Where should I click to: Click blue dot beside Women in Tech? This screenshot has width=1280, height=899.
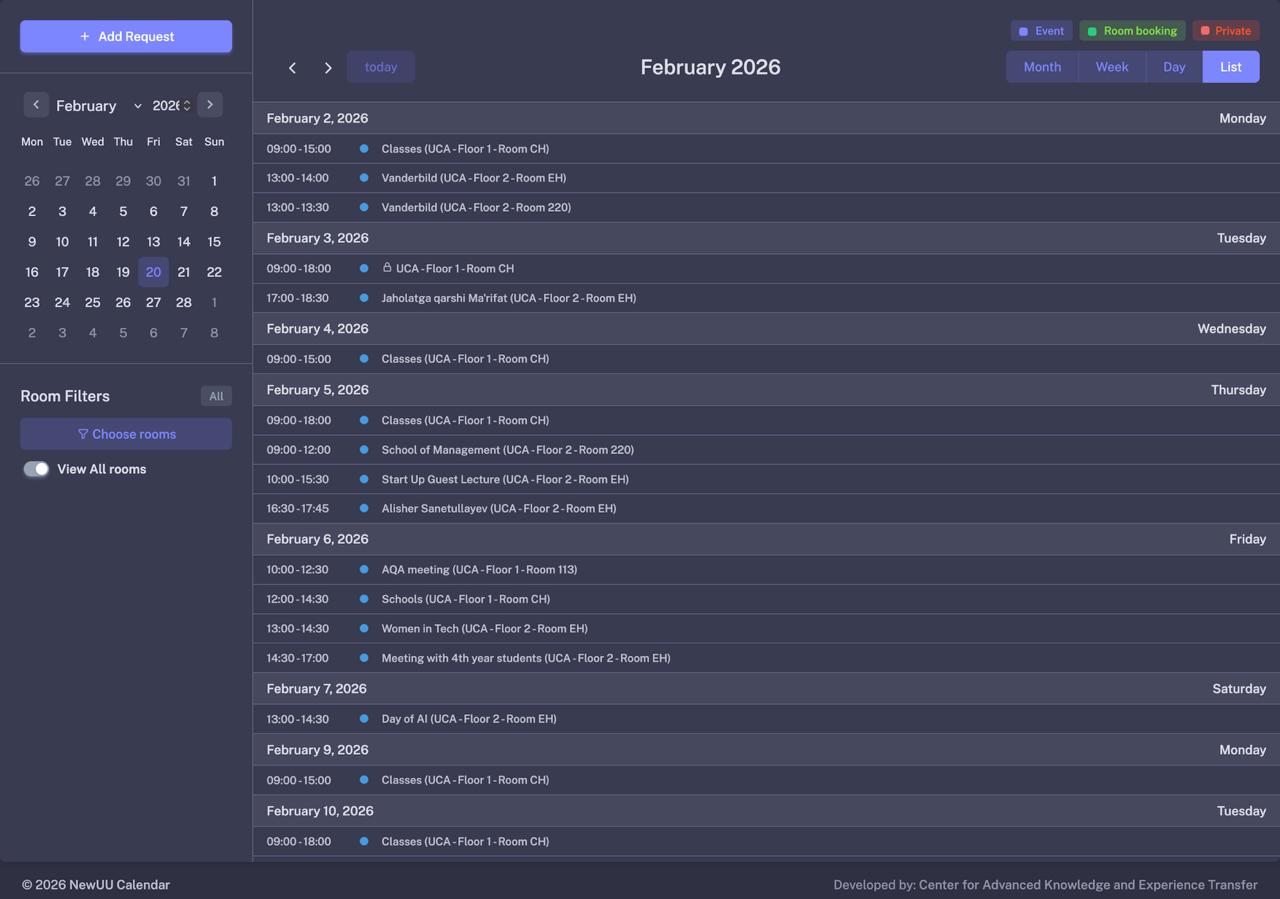tap(364, 629)
